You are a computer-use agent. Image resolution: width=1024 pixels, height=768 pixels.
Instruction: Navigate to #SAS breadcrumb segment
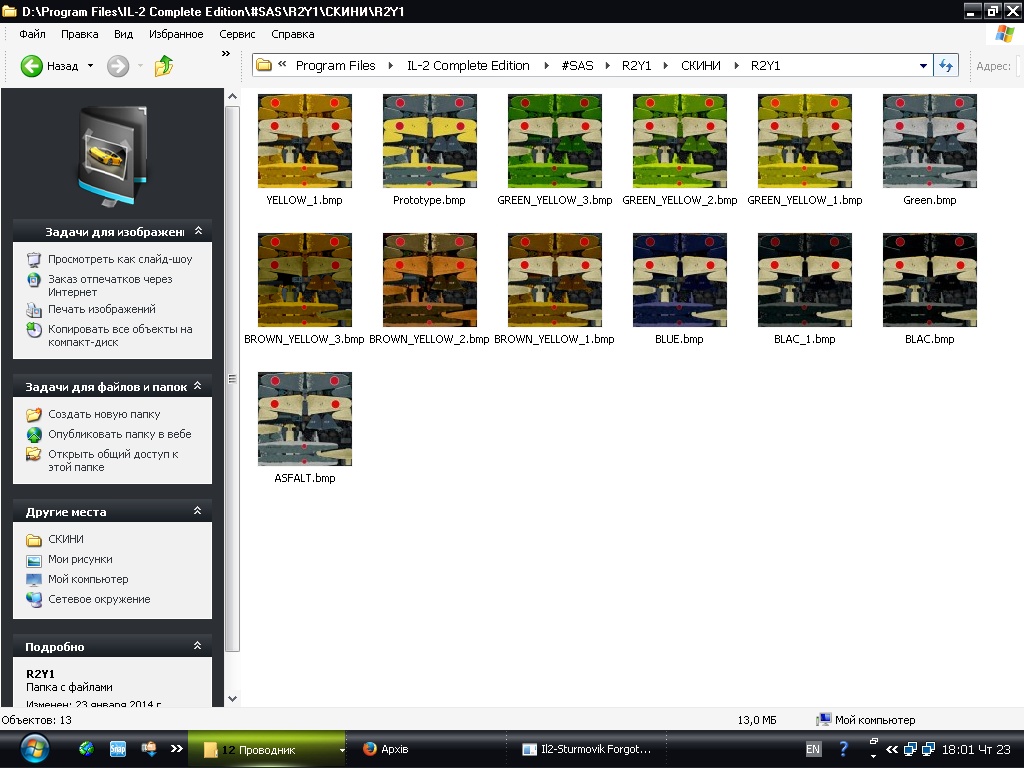click(577, 65)
